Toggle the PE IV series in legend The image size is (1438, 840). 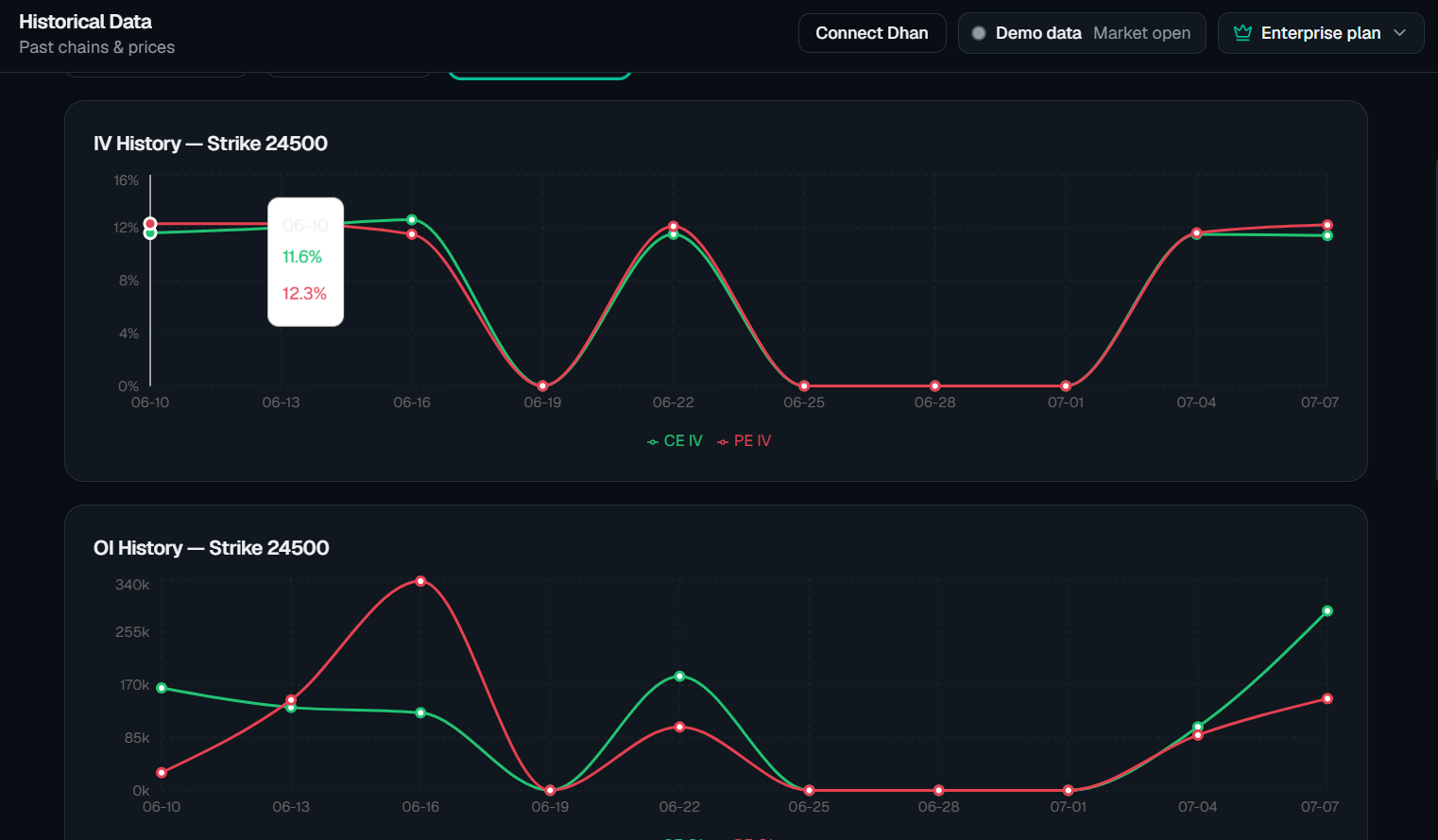coord(744,441)
